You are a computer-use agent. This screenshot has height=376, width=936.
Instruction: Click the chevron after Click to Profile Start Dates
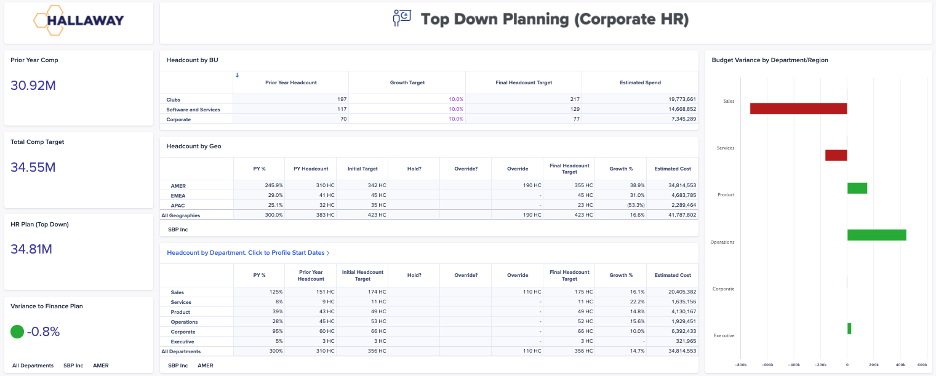tap(328, 253)
